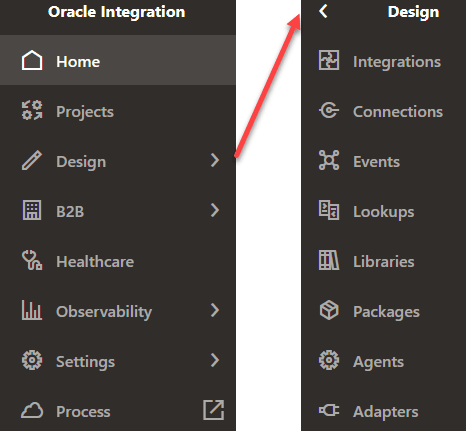
Task: Click the Home house icon
Action: point(32,61)
